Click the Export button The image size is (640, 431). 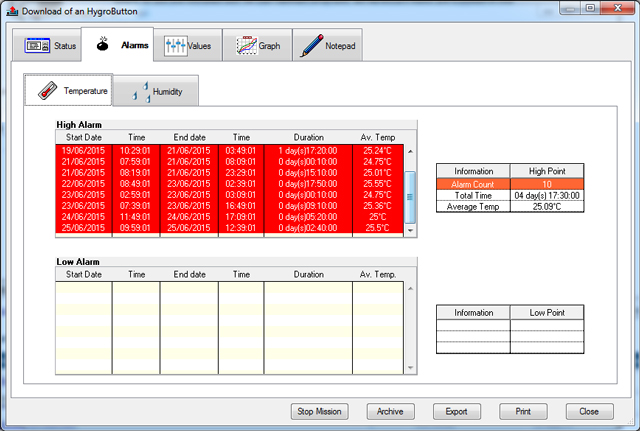[x=456, y=411]
